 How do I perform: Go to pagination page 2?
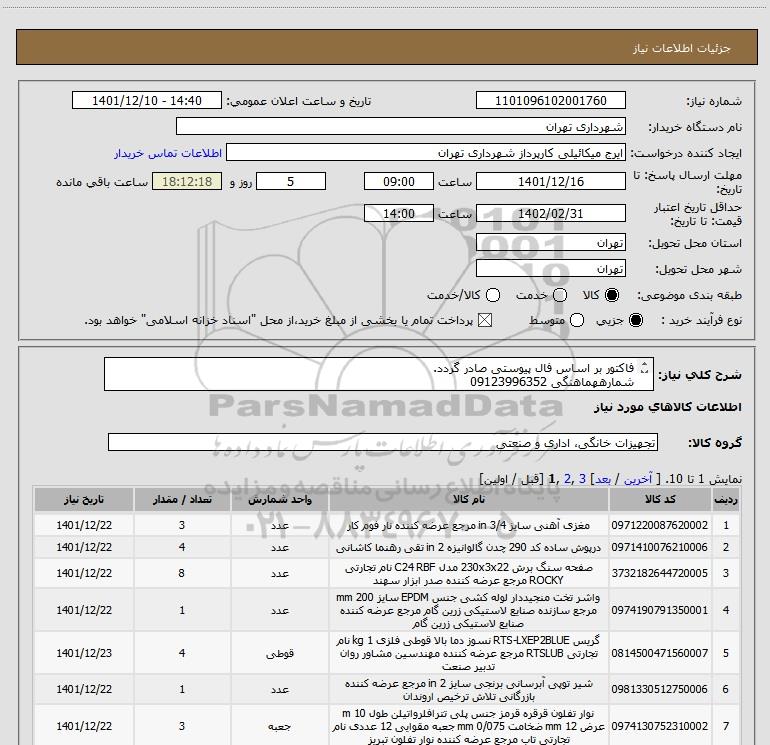[568, 479]
